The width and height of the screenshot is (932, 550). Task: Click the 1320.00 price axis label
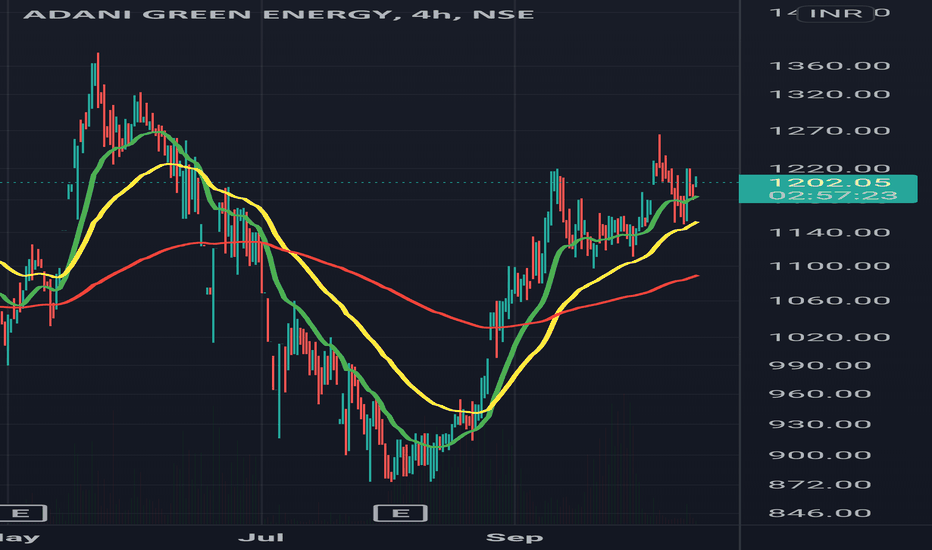(830, 95)
